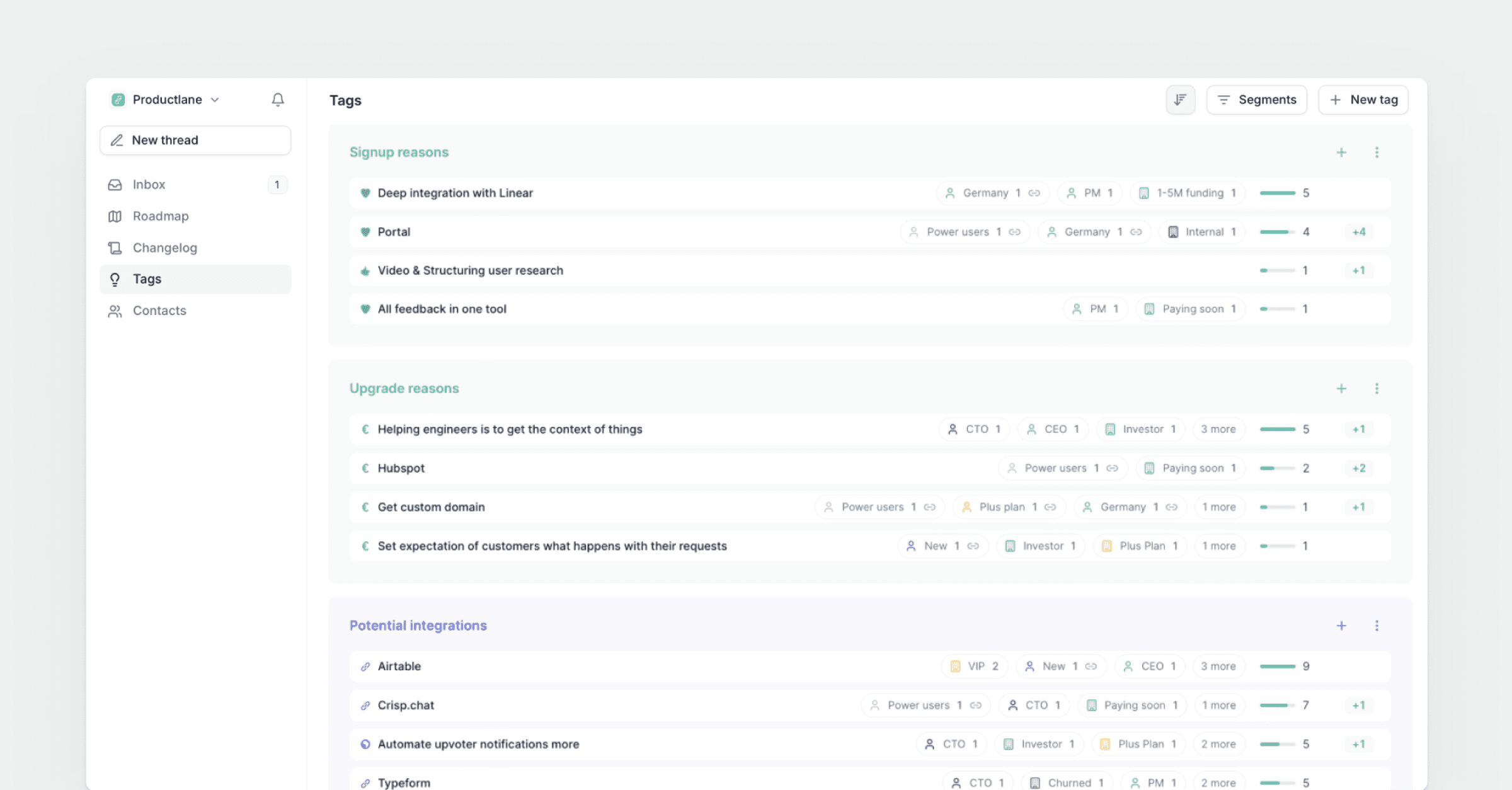Add tag to Signup reasons group
Image resolution: width=1512 pixels, height=790 pixels.
[x=1341, y=152]
